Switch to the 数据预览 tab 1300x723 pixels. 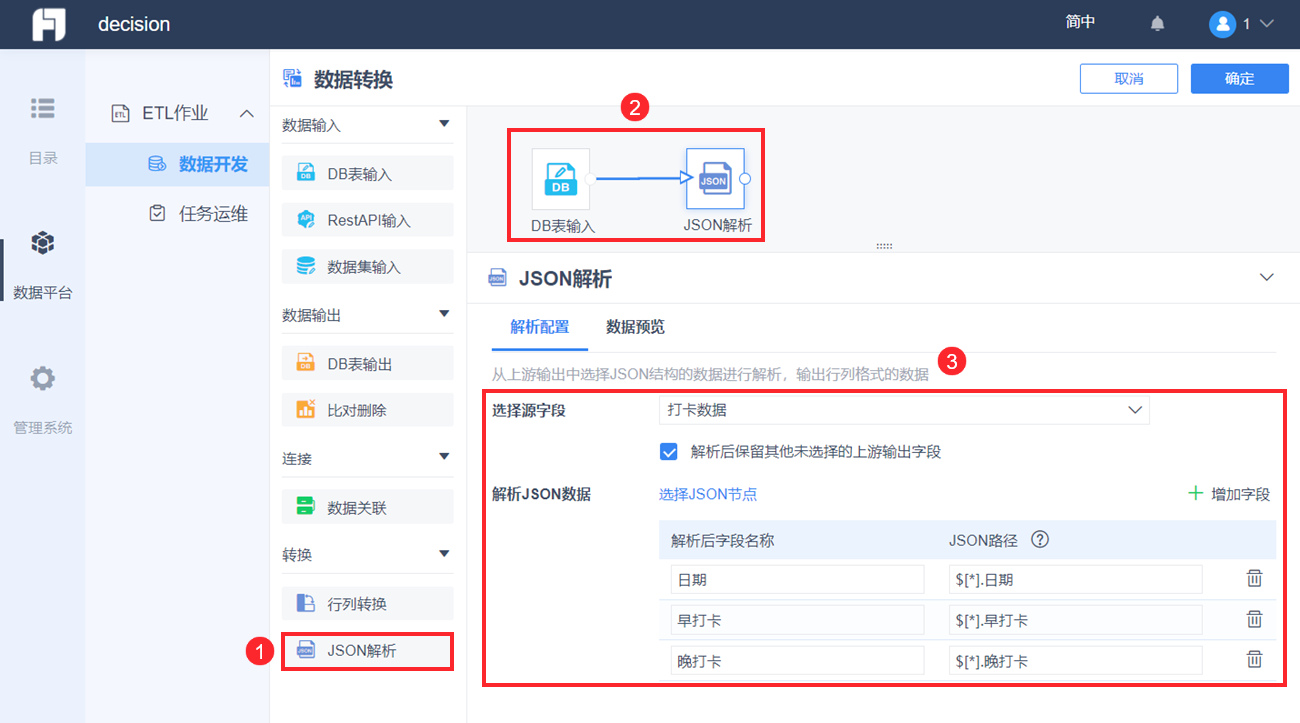coord(636,327)
